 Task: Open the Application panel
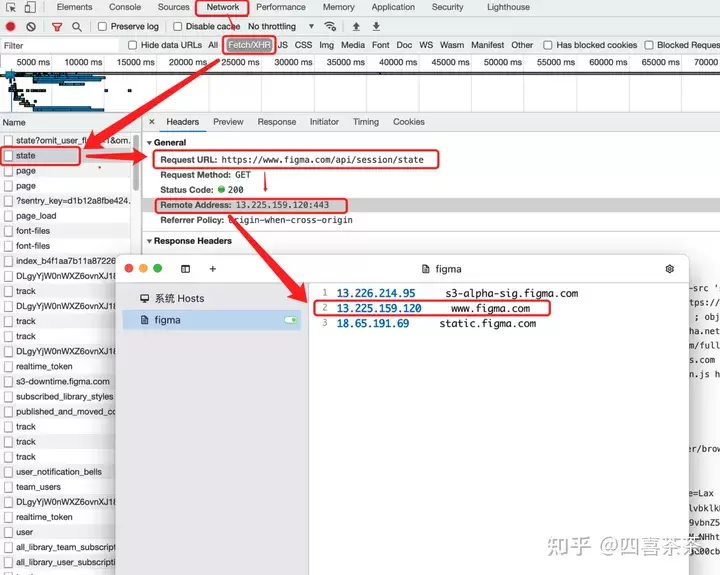tap(393, 7)
